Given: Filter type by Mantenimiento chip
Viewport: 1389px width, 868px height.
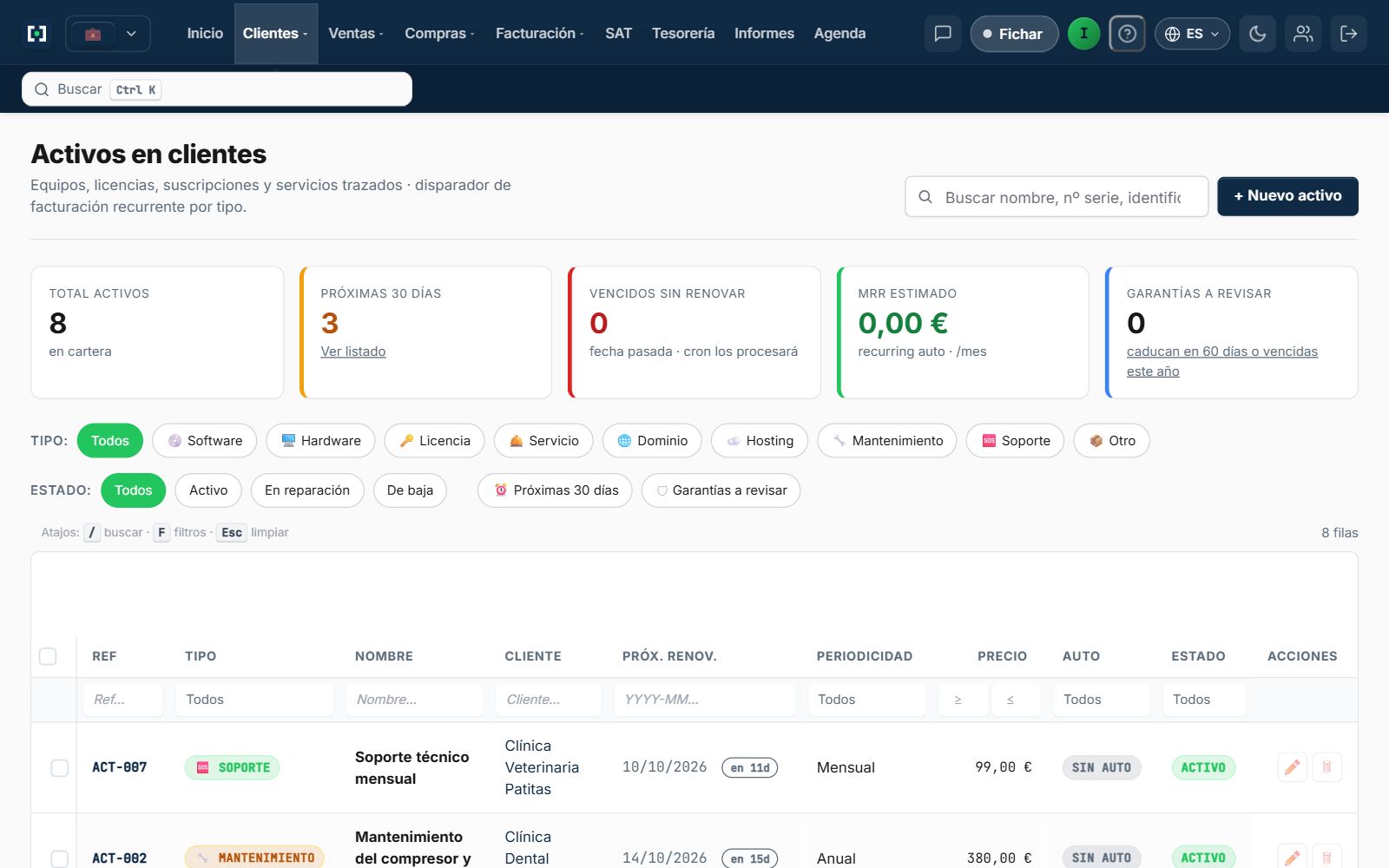Looking at the screenshot, I should [x=886, y=441].
